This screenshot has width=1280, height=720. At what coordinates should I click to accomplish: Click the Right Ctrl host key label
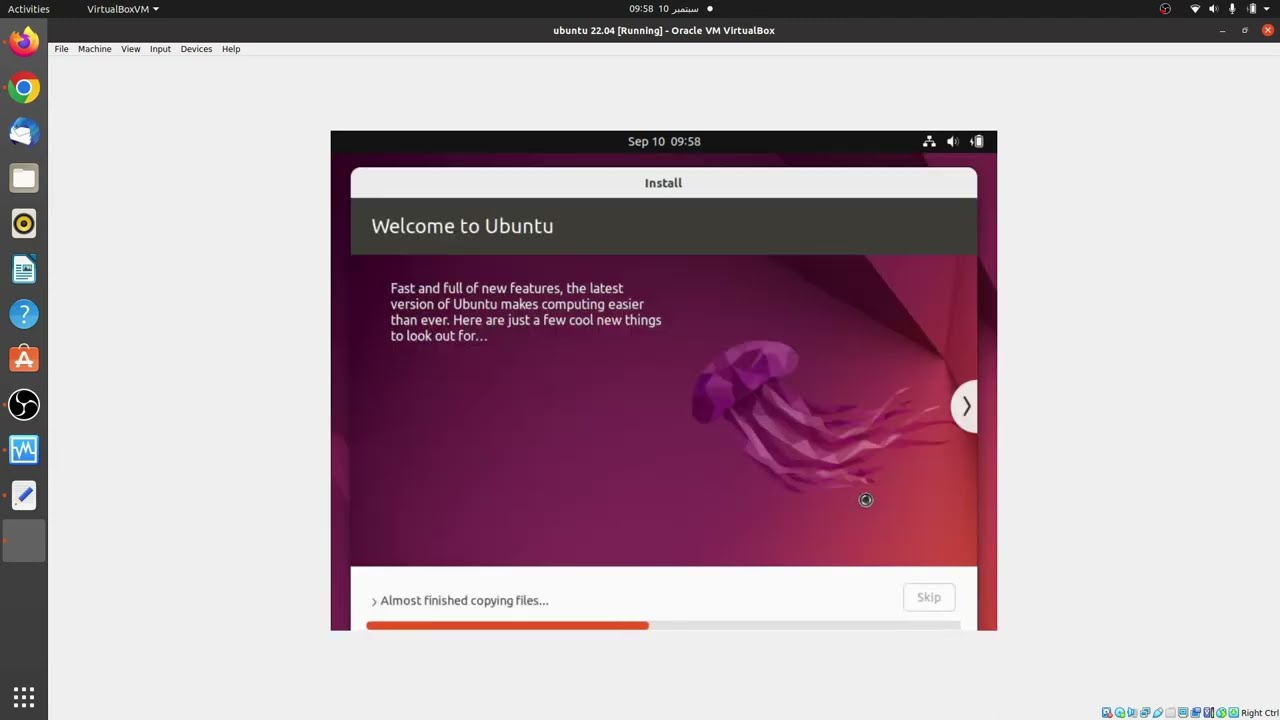pos(1260,713)
